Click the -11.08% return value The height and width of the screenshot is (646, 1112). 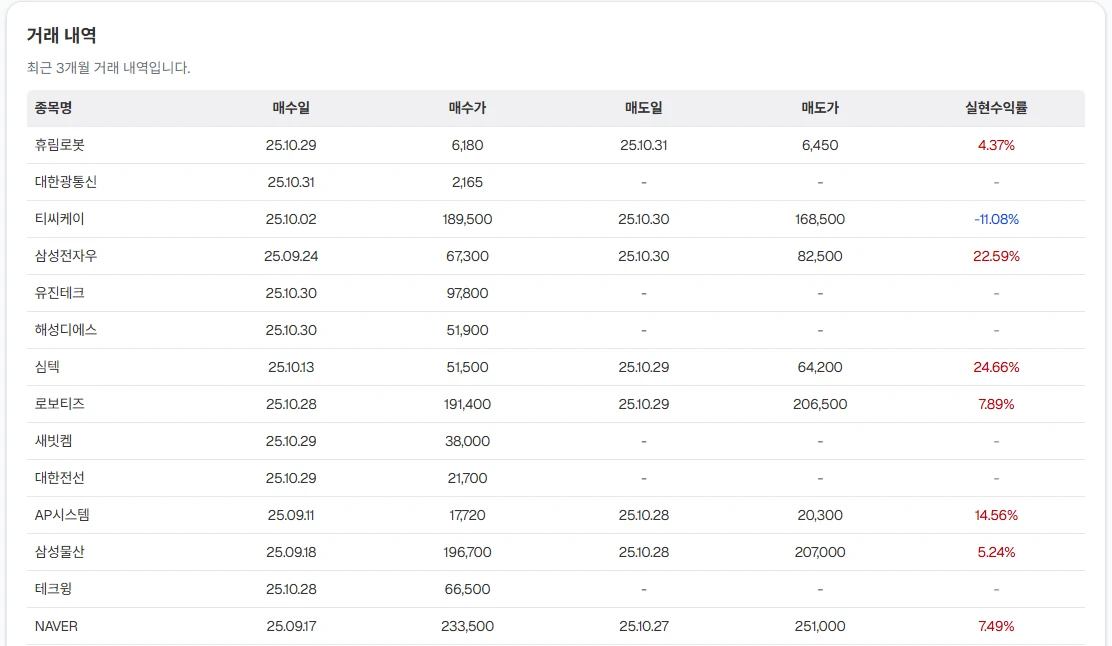(996, 219)
